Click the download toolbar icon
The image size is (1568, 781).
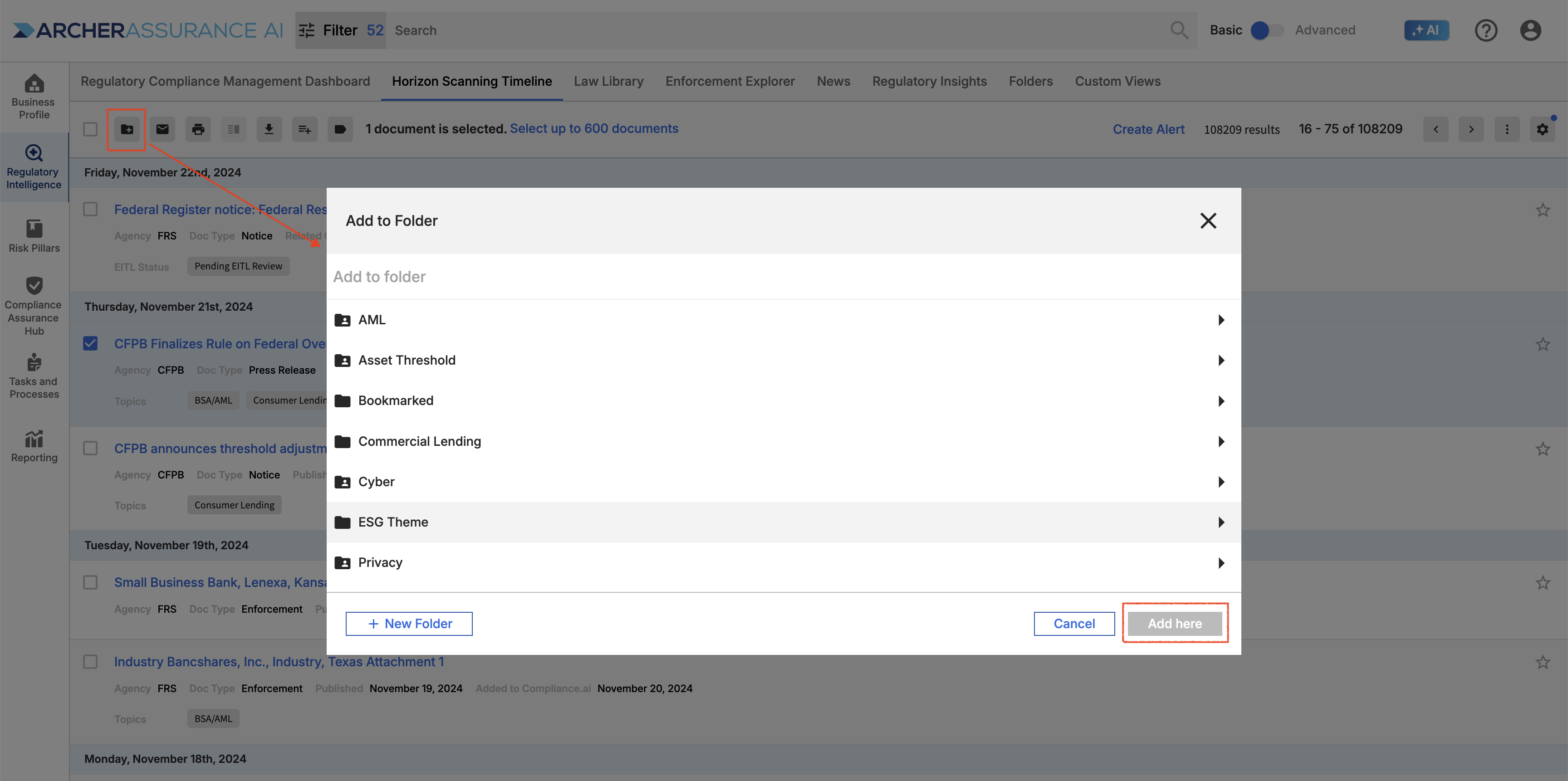tap(269, 129)
